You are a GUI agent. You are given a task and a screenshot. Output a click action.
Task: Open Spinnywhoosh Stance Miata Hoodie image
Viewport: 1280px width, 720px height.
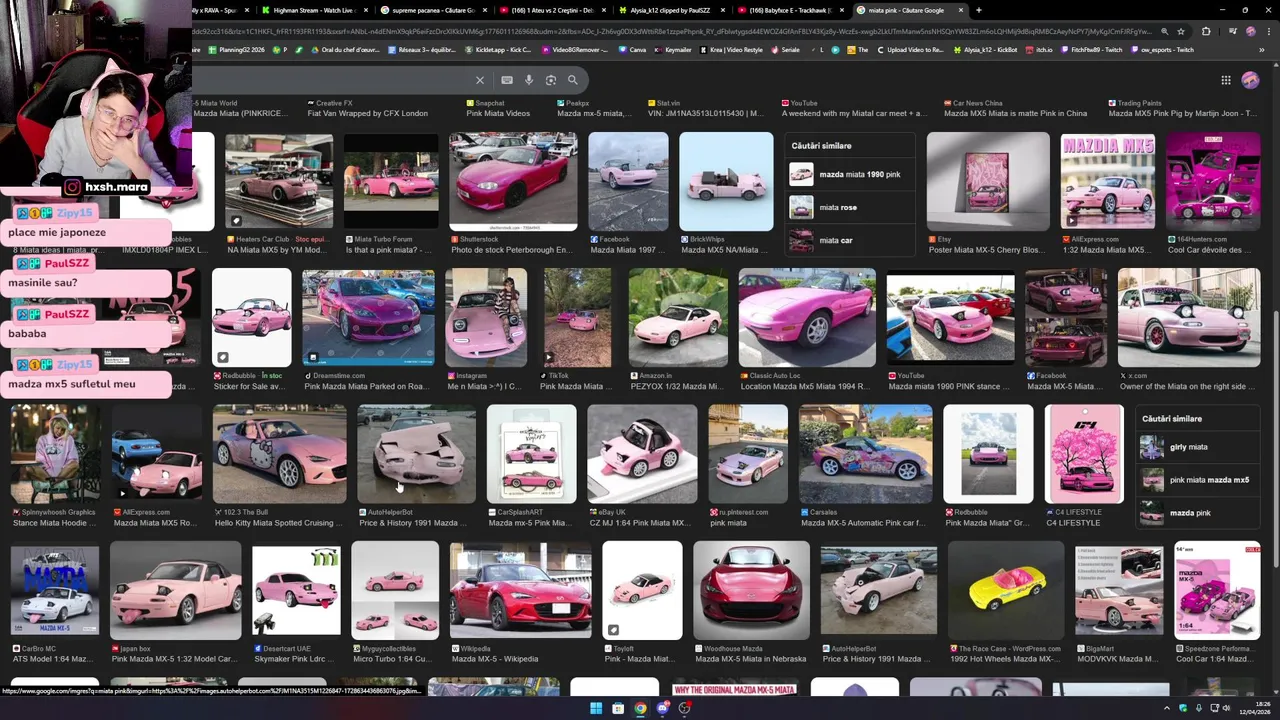tap(55, 453)
